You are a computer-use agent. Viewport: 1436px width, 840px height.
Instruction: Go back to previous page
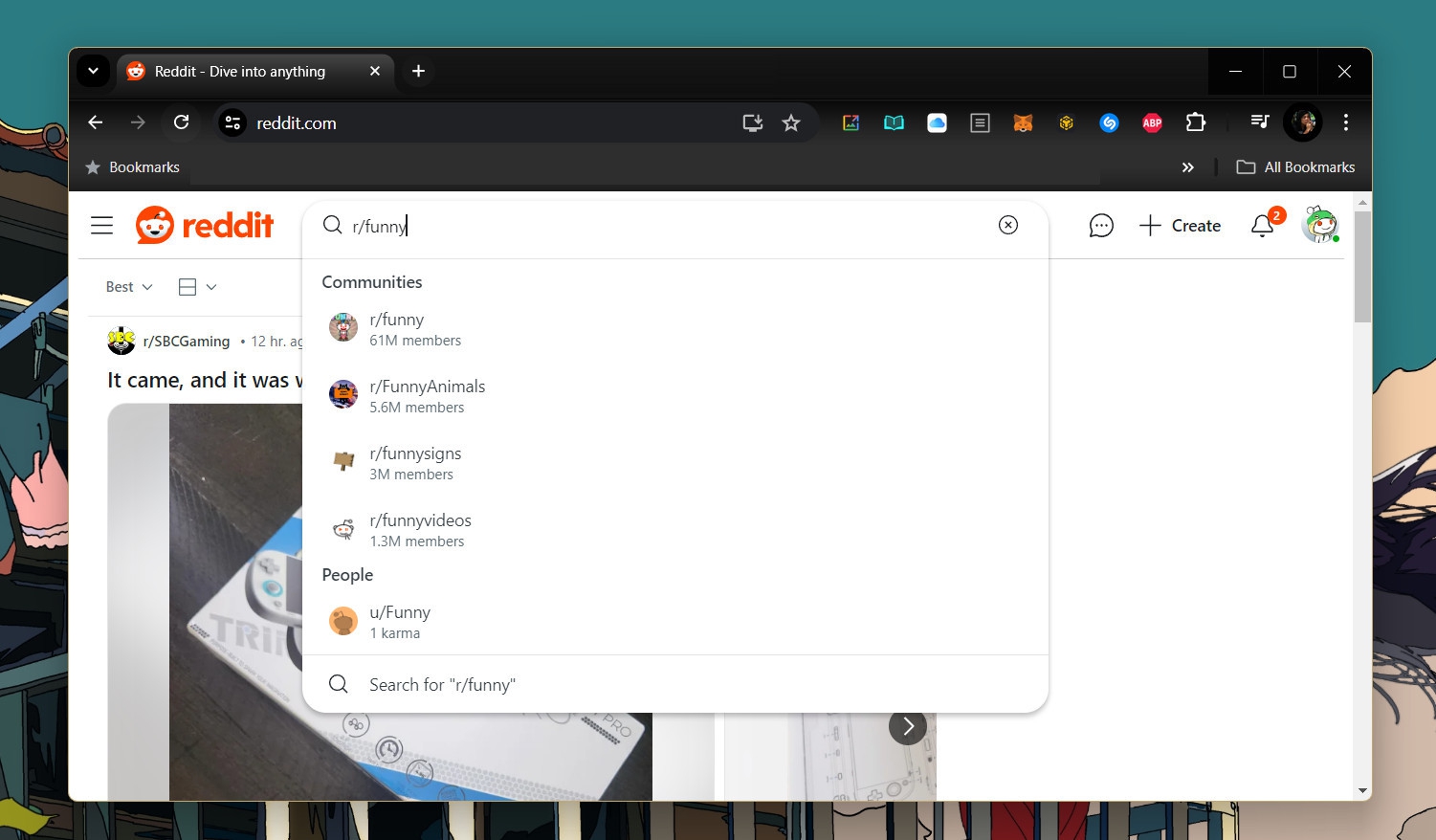point(95,122)
